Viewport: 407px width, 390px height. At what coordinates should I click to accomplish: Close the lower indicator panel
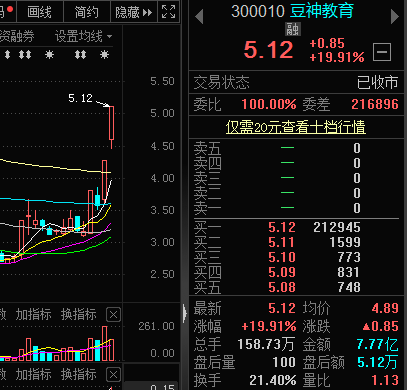pyautogui.click(x=113, y=375)
